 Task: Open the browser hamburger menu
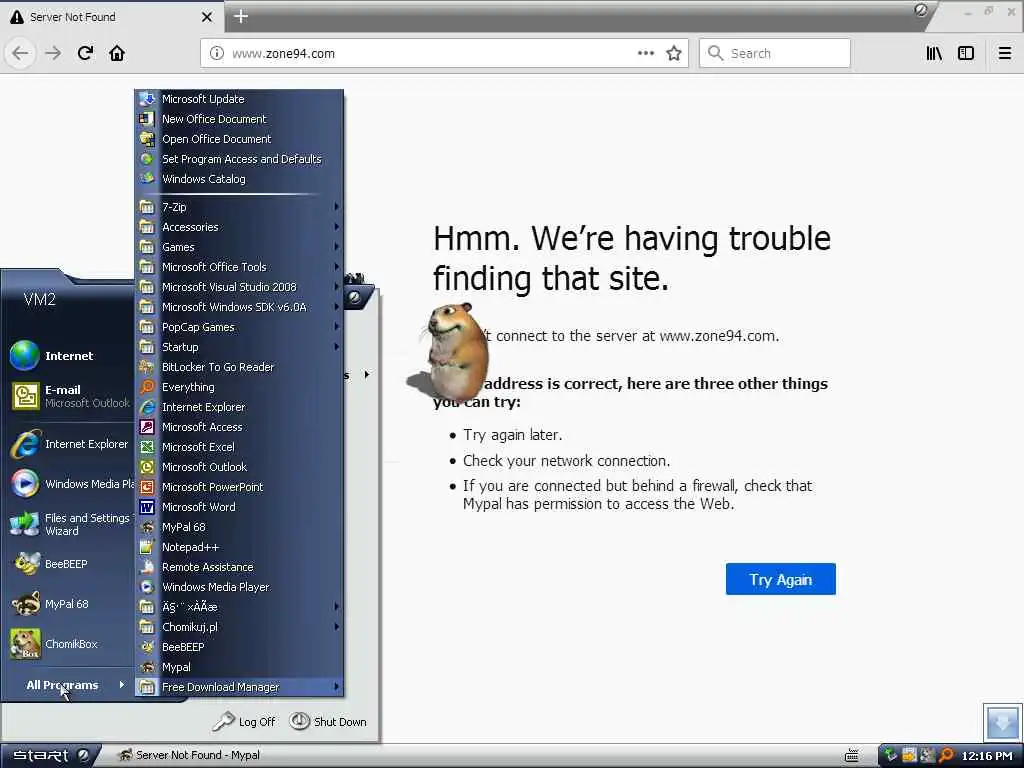coord(1005,53)
